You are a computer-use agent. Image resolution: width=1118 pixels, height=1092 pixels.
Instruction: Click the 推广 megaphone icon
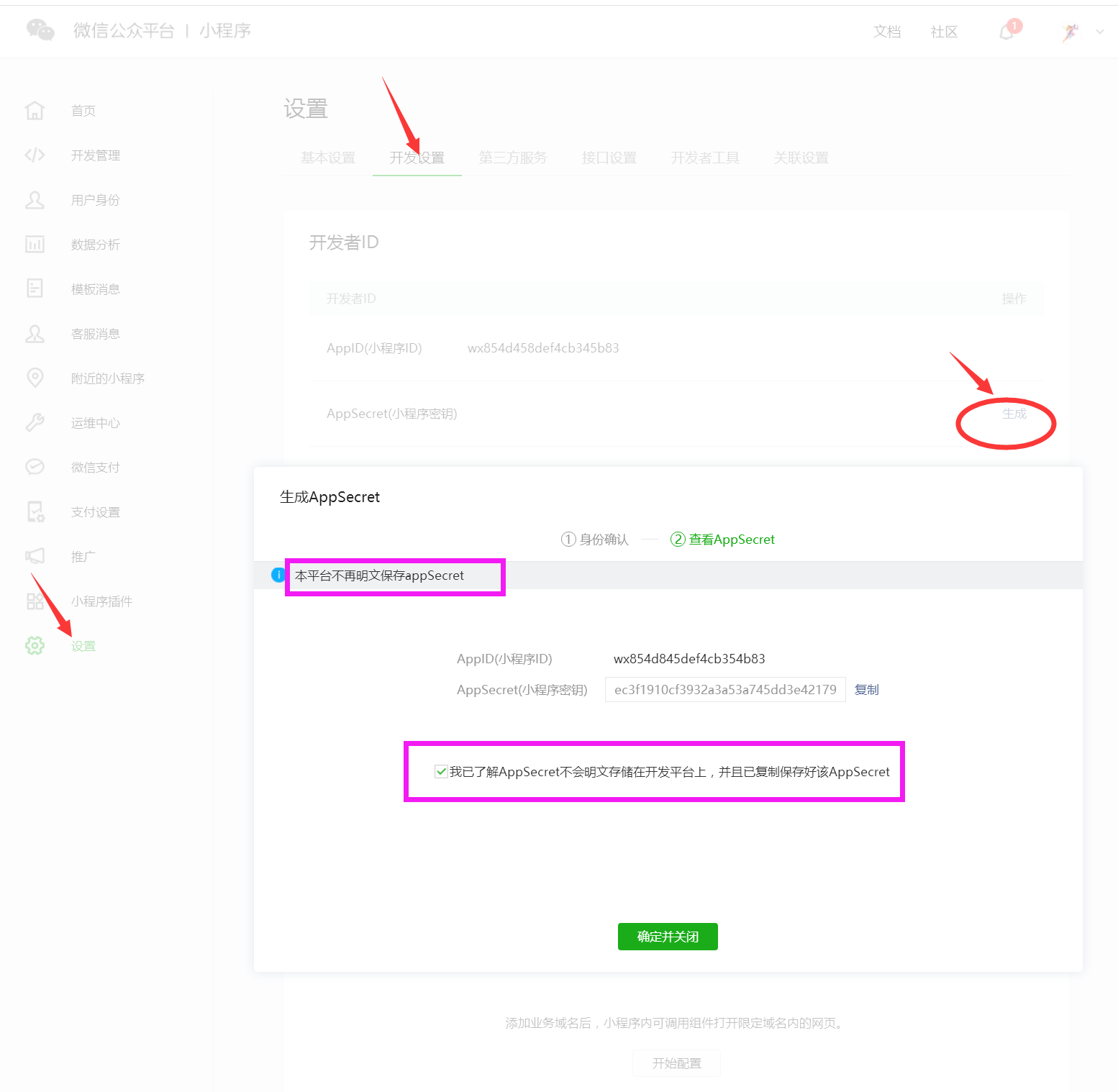[35, 556]
